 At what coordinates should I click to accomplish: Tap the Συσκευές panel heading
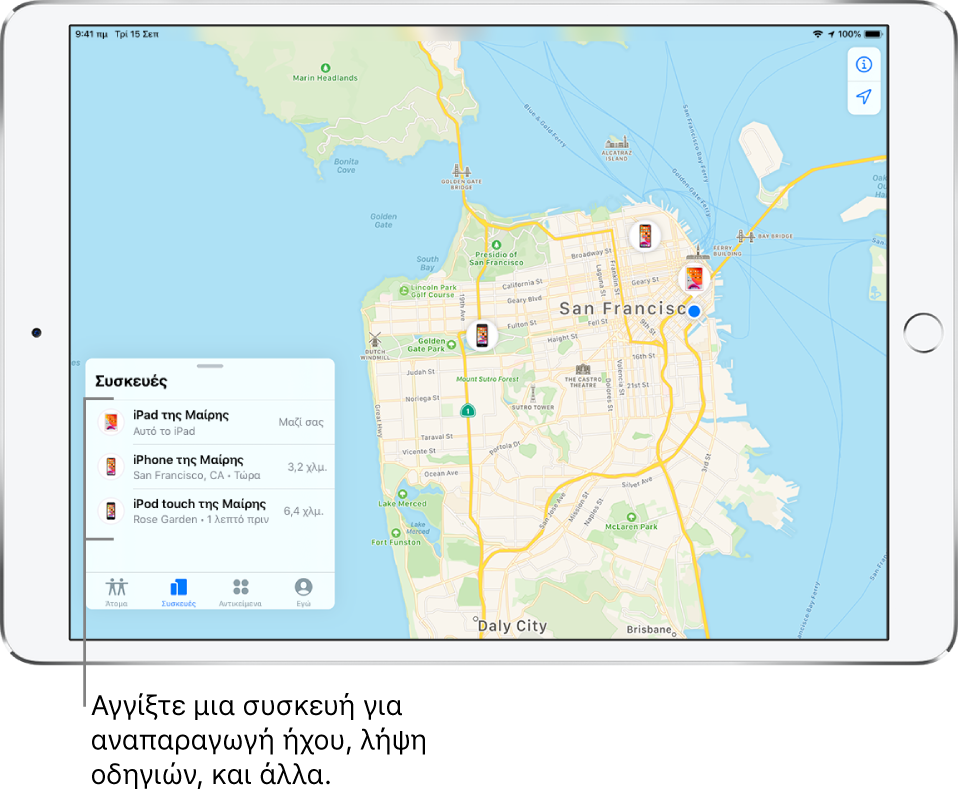131,381
